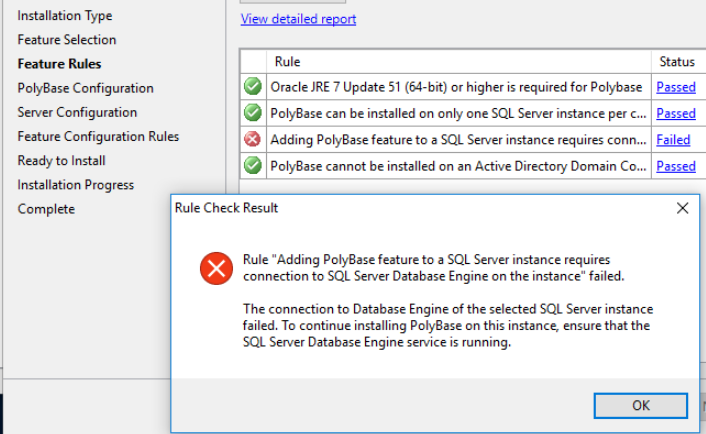Click green check icon for Active Directory rule
Viewport: 706px width, 434px height.
click(253, 166)
